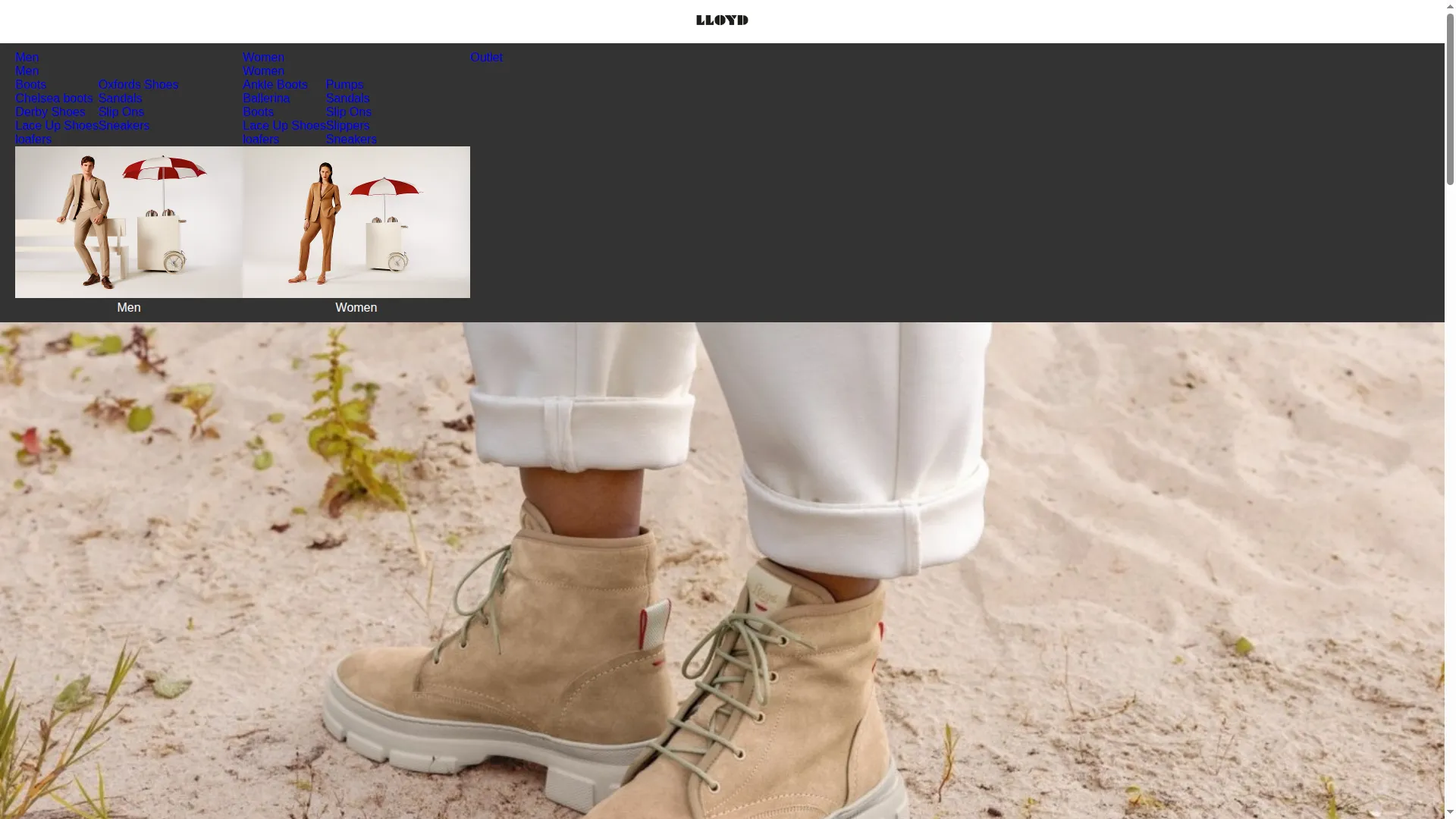Viewport: 1456px width, 819px height.
Task: Select the Ballerina category
Action: 266,99
